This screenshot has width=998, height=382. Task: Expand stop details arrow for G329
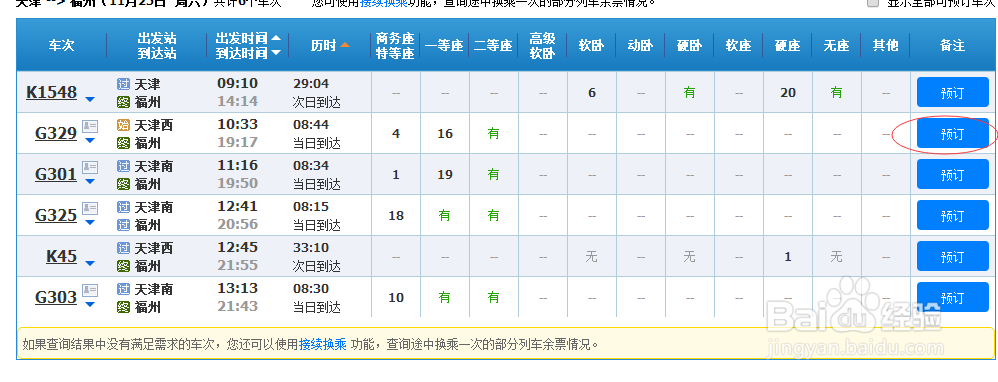click(x=90, y=140)
